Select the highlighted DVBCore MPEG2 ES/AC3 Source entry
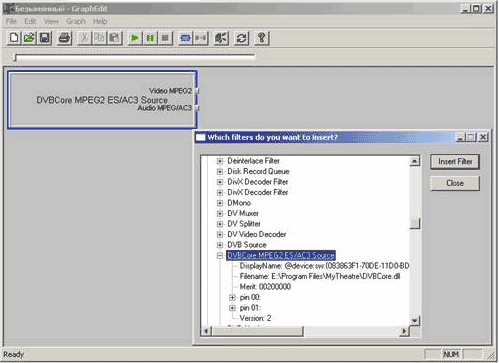This screenshot has height=363, width=499. click(x=281, y=255)
